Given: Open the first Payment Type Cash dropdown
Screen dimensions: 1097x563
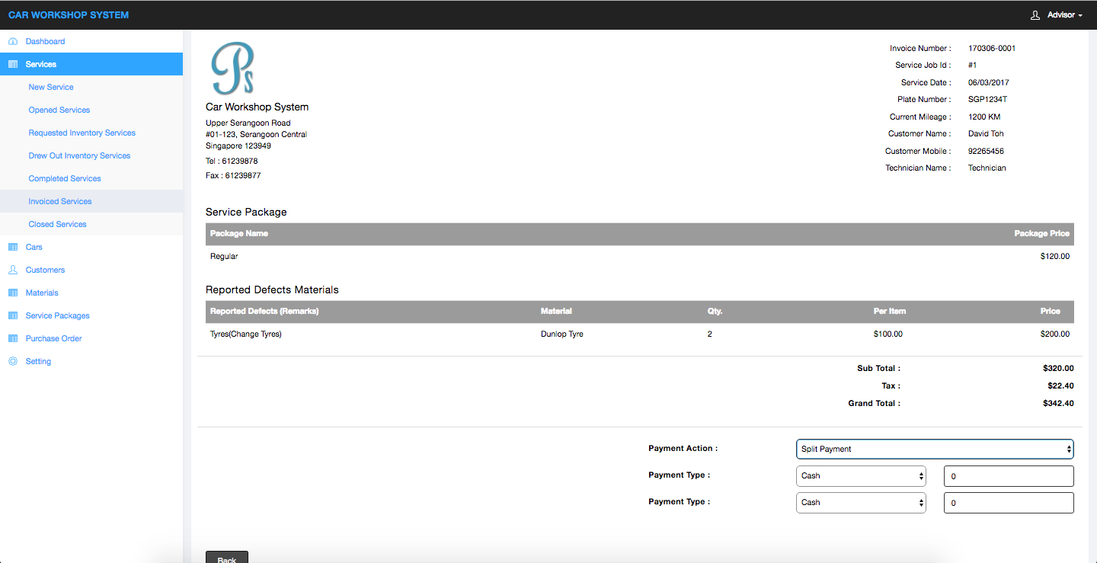Looking at the screenshot, I should 861,476.
